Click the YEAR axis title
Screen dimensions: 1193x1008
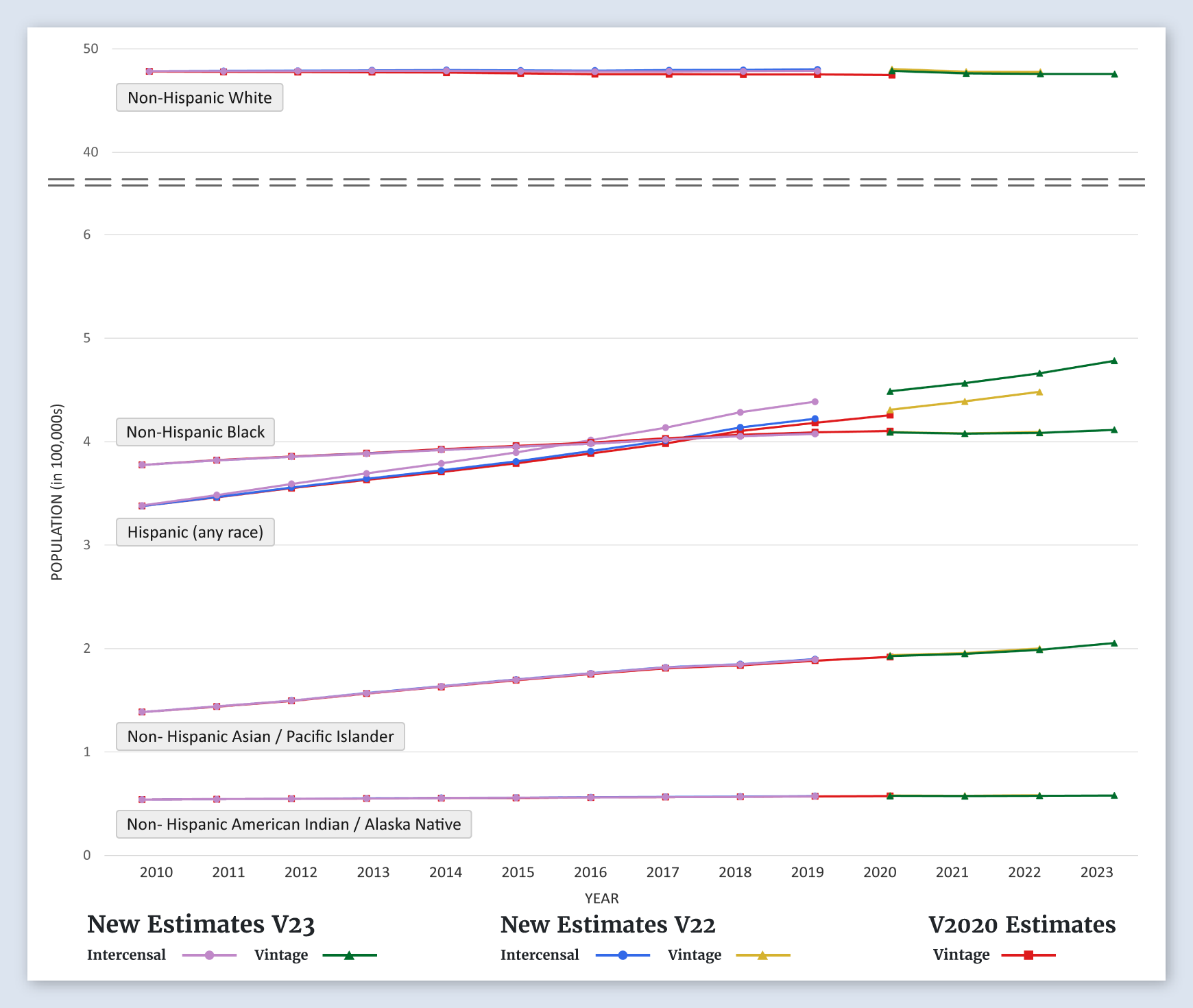tap(601, 898)
